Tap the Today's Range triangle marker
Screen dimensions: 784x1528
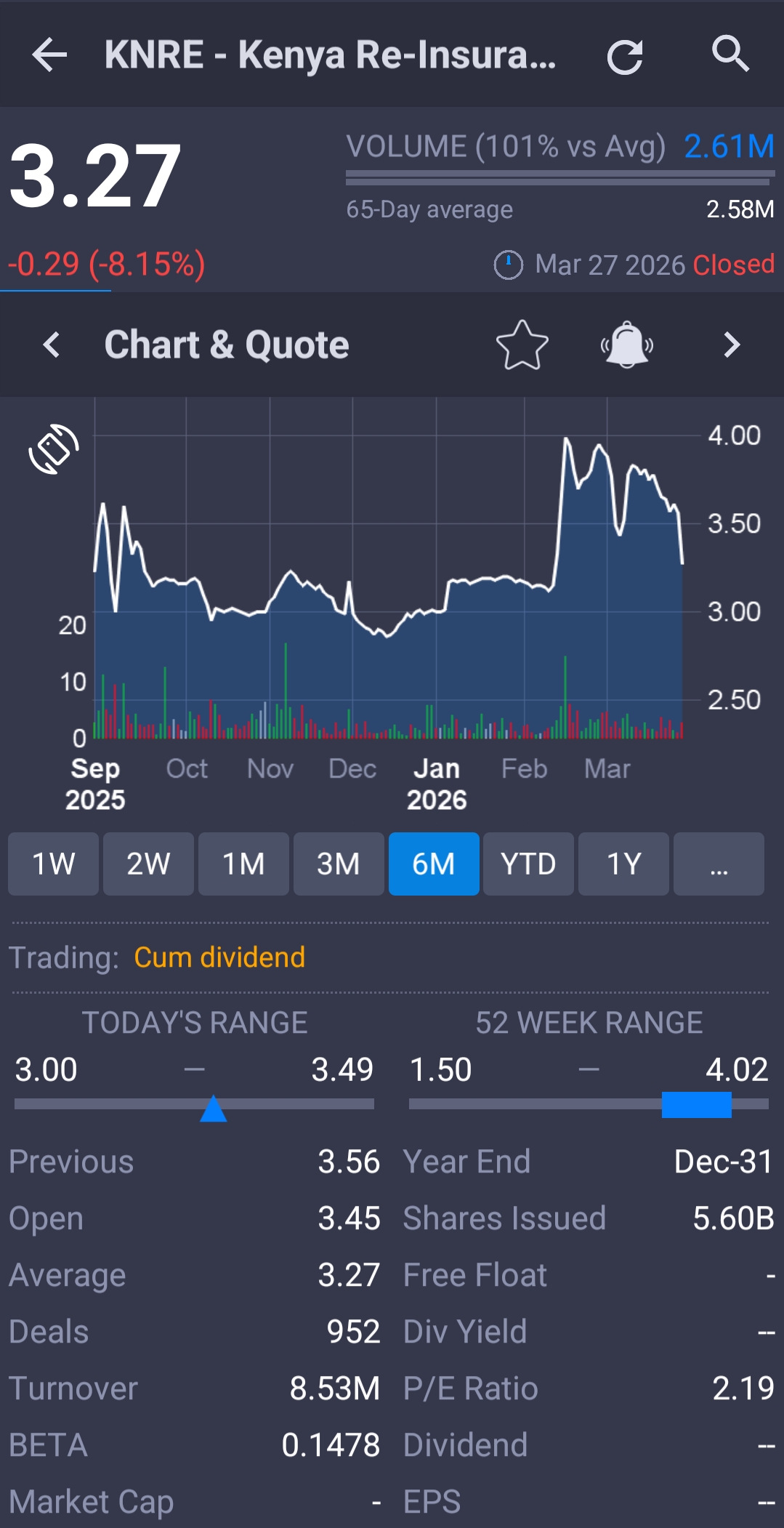[x=213, y=1109]
